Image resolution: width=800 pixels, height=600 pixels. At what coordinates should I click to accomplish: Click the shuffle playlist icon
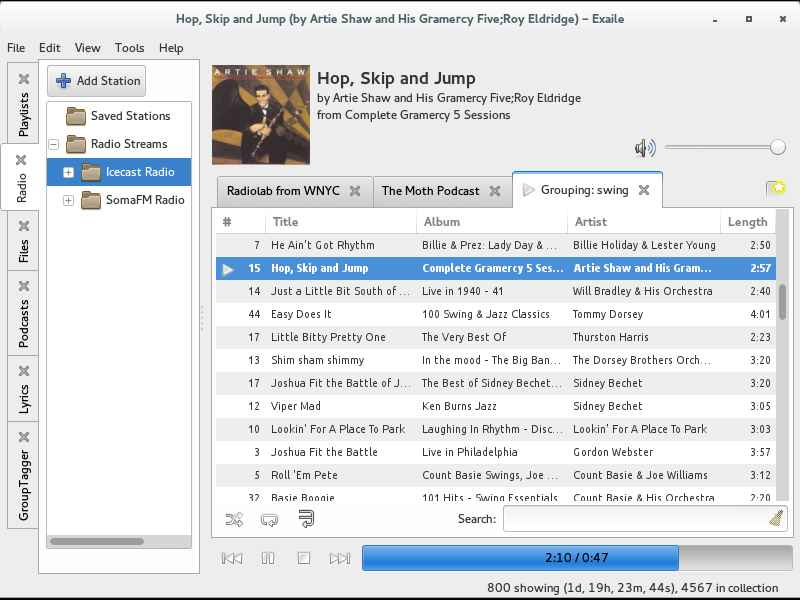[x=234, y=519]
